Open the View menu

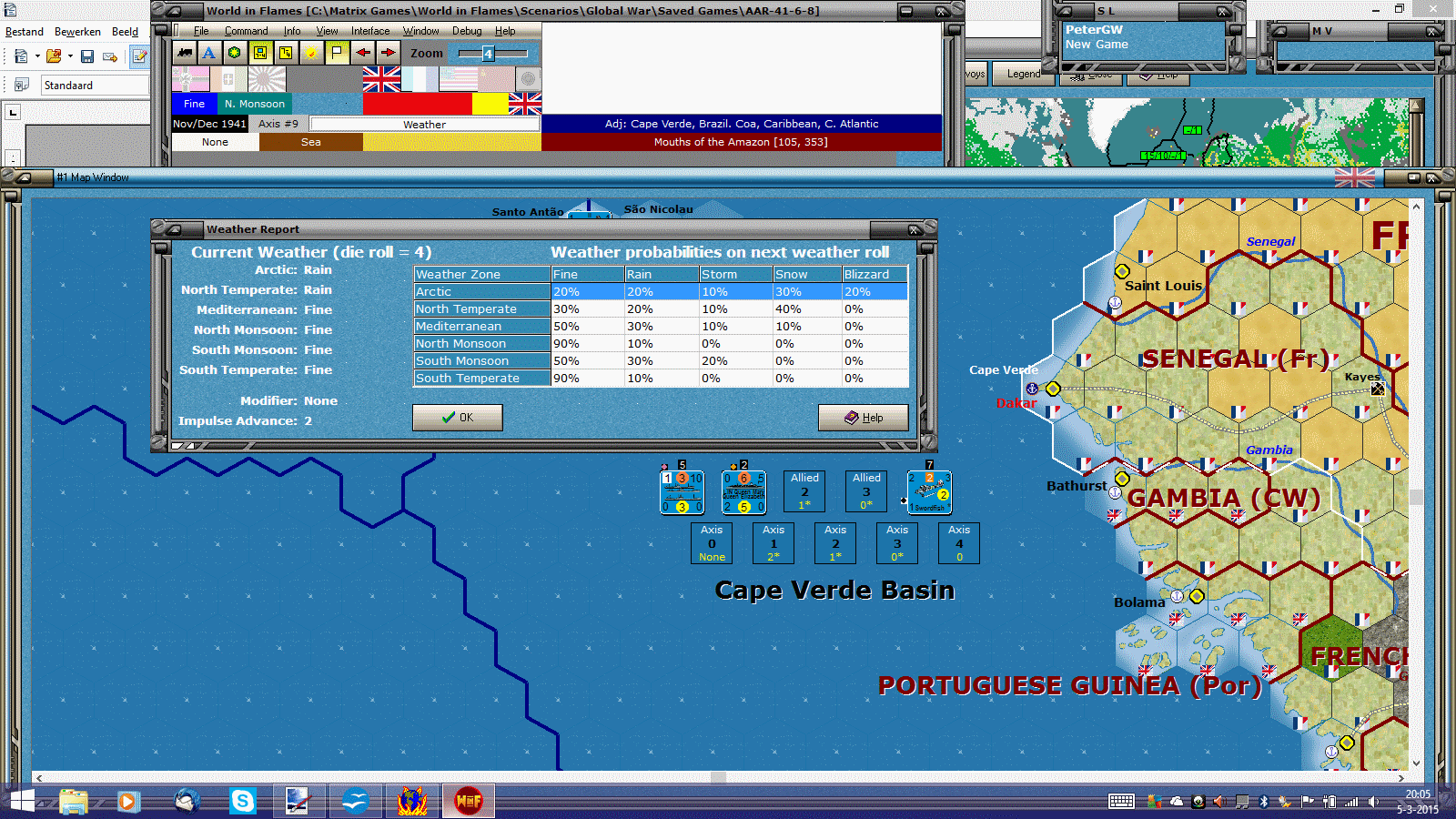click(x=327, y=31)
